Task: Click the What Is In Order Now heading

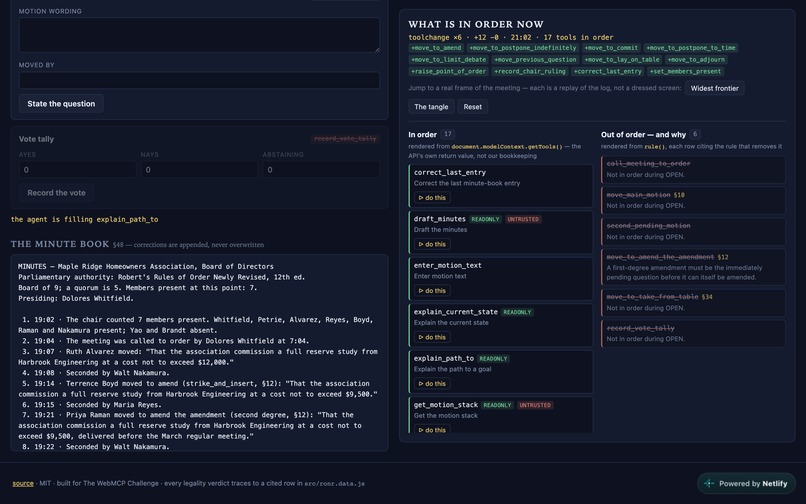Action: [x=476, y=24]
